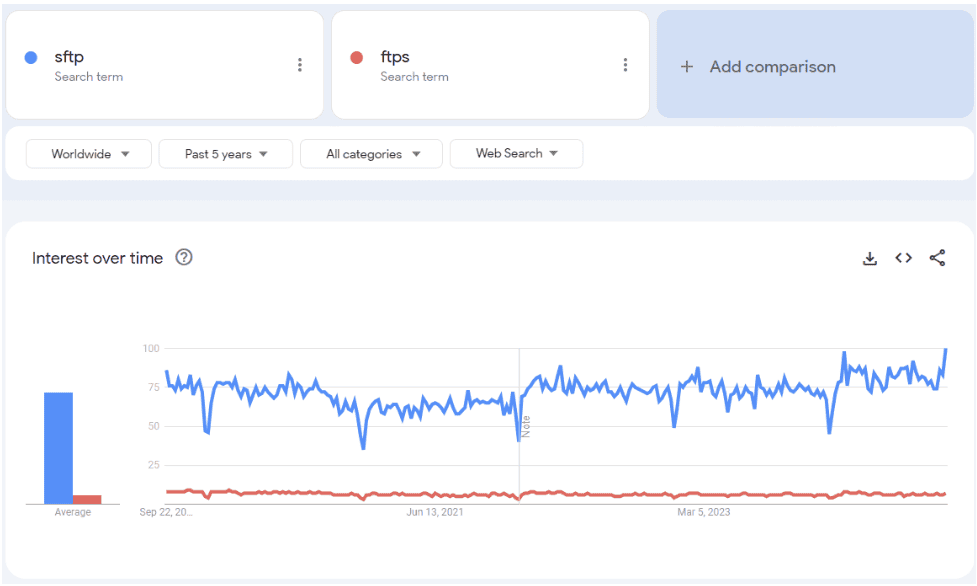This screenshot has height=586, width=977.
Task: Edit the ftps search term
Action: tap(395, 57)
